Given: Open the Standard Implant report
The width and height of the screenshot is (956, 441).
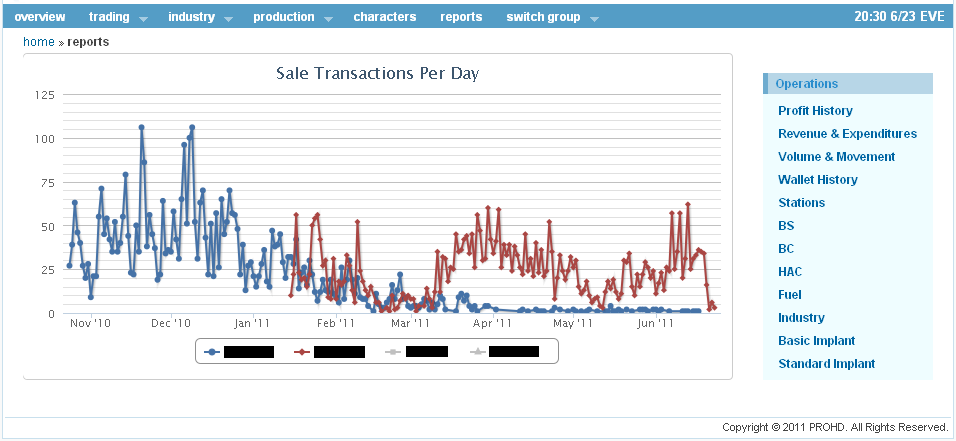Looking at the screenshot, I should (x=826, y=364).
